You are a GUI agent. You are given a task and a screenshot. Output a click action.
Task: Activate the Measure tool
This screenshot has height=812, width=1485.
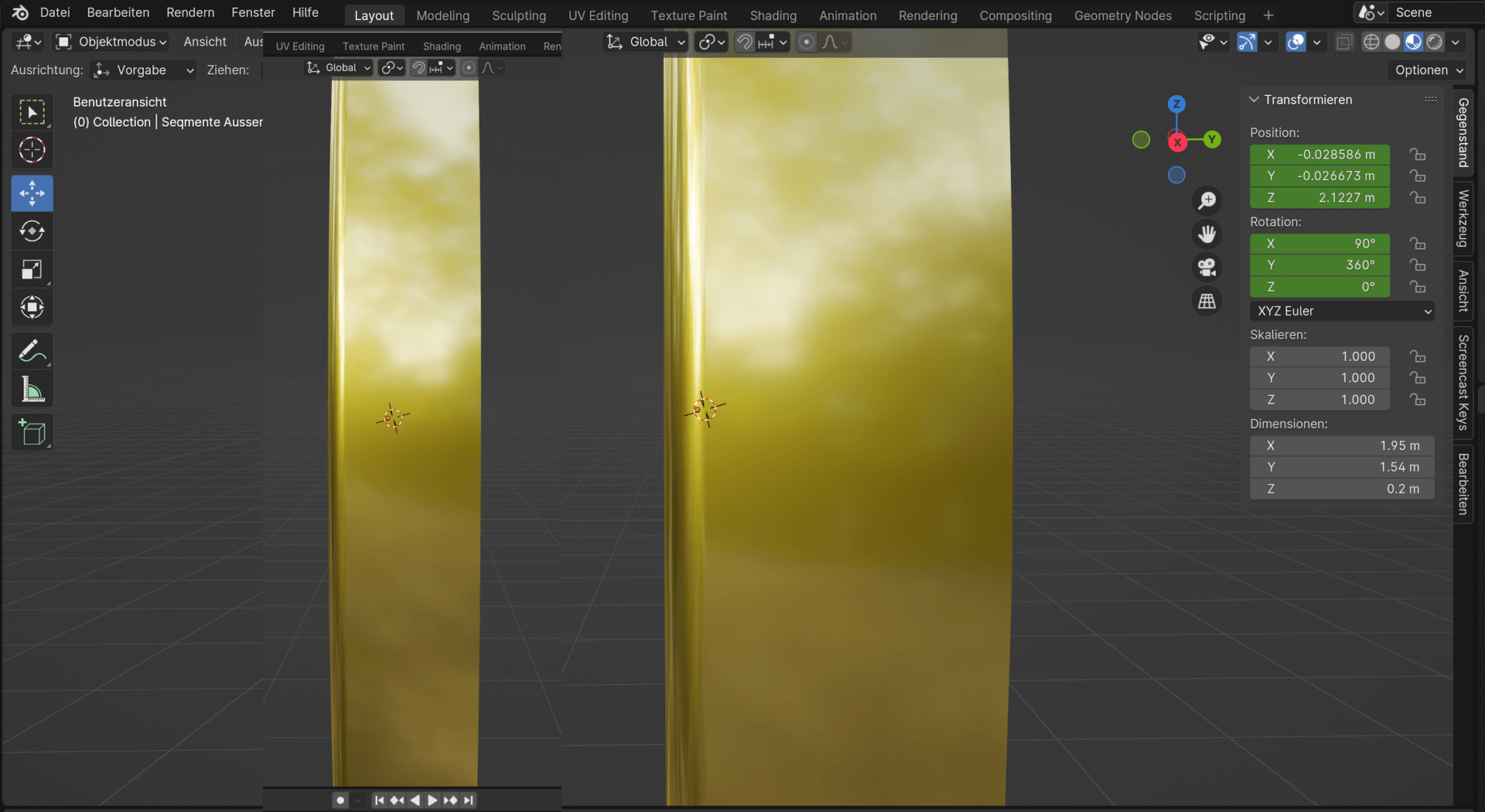pos(32,390)
